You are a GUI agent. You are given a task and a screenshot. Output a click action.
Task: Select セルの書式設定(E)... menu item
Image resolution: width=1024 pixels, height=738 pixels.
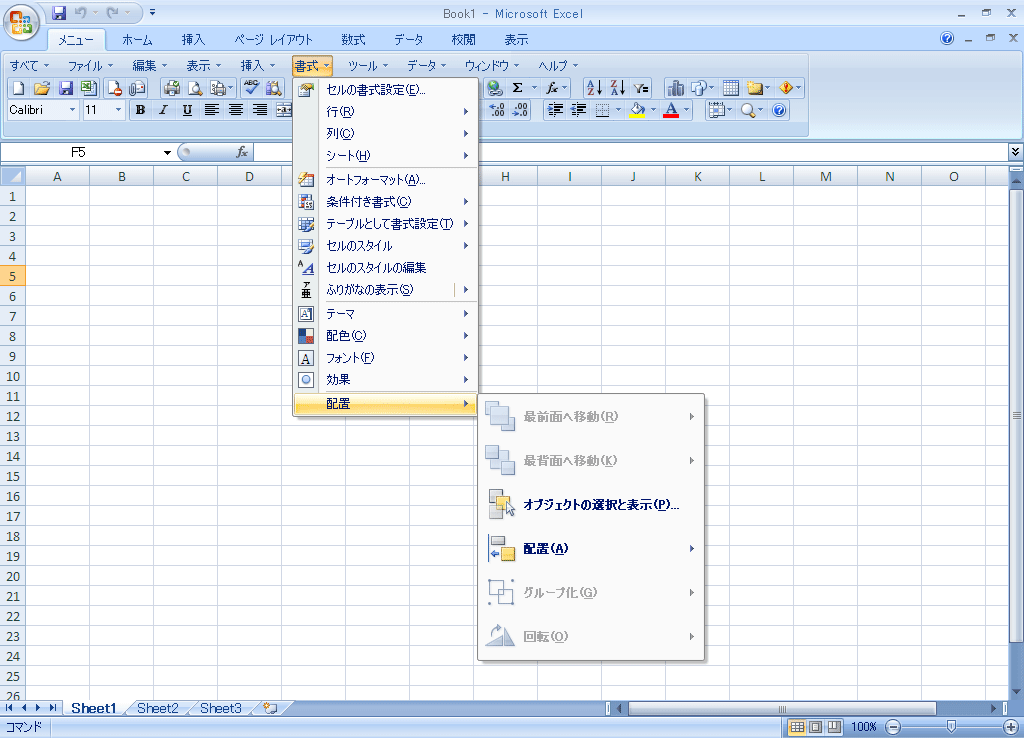pyautogui.click(x=385, y=90)
